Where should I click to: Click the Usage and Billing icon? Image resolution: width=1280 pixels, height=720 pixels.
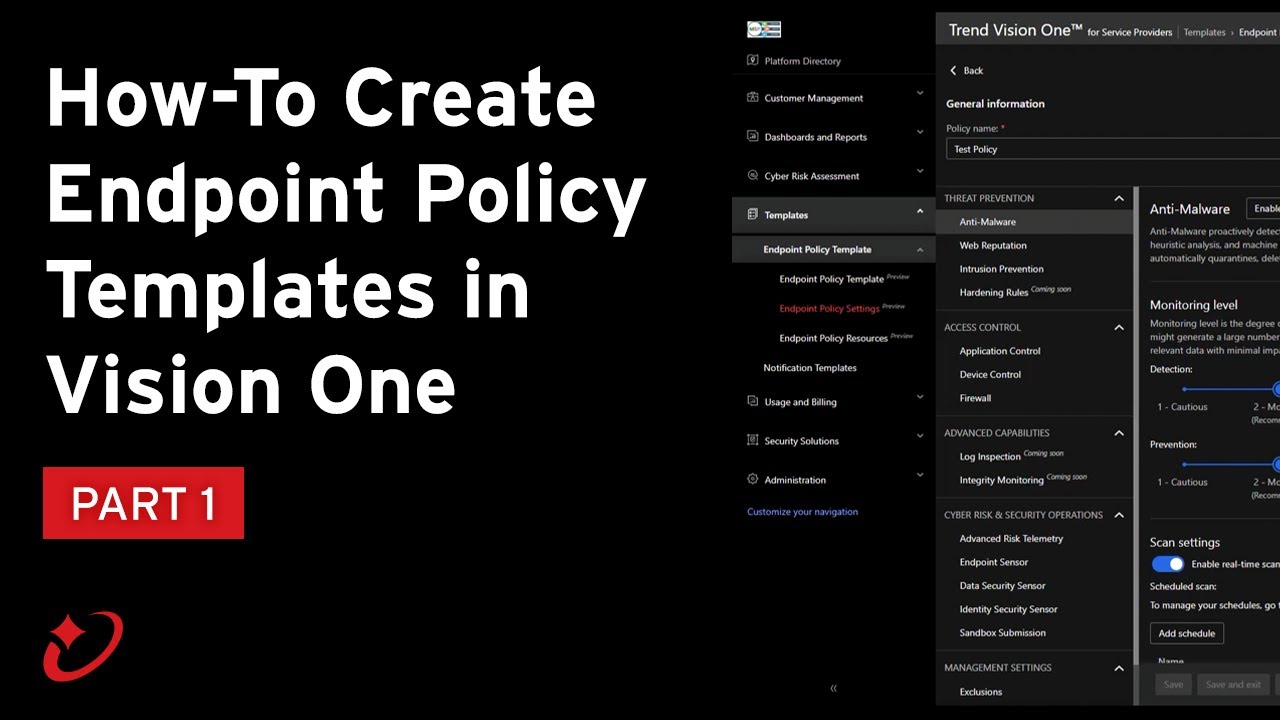(x=753, y=401)
